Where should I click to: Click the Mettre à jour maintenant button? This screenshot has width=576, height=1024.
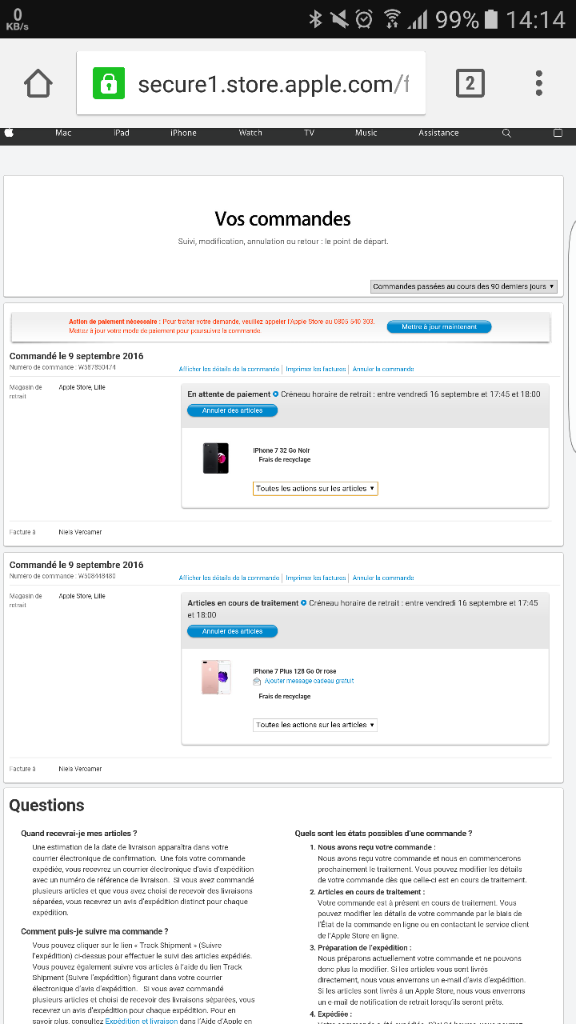pos(439,327)
